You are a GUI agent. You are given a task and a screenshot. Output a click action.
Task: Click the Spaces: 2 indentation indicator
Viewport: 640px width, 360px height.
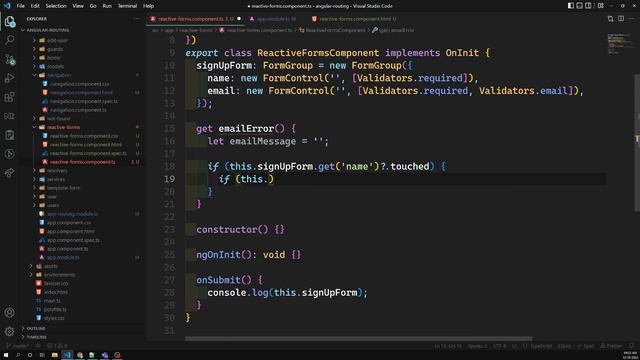[477, 346]
